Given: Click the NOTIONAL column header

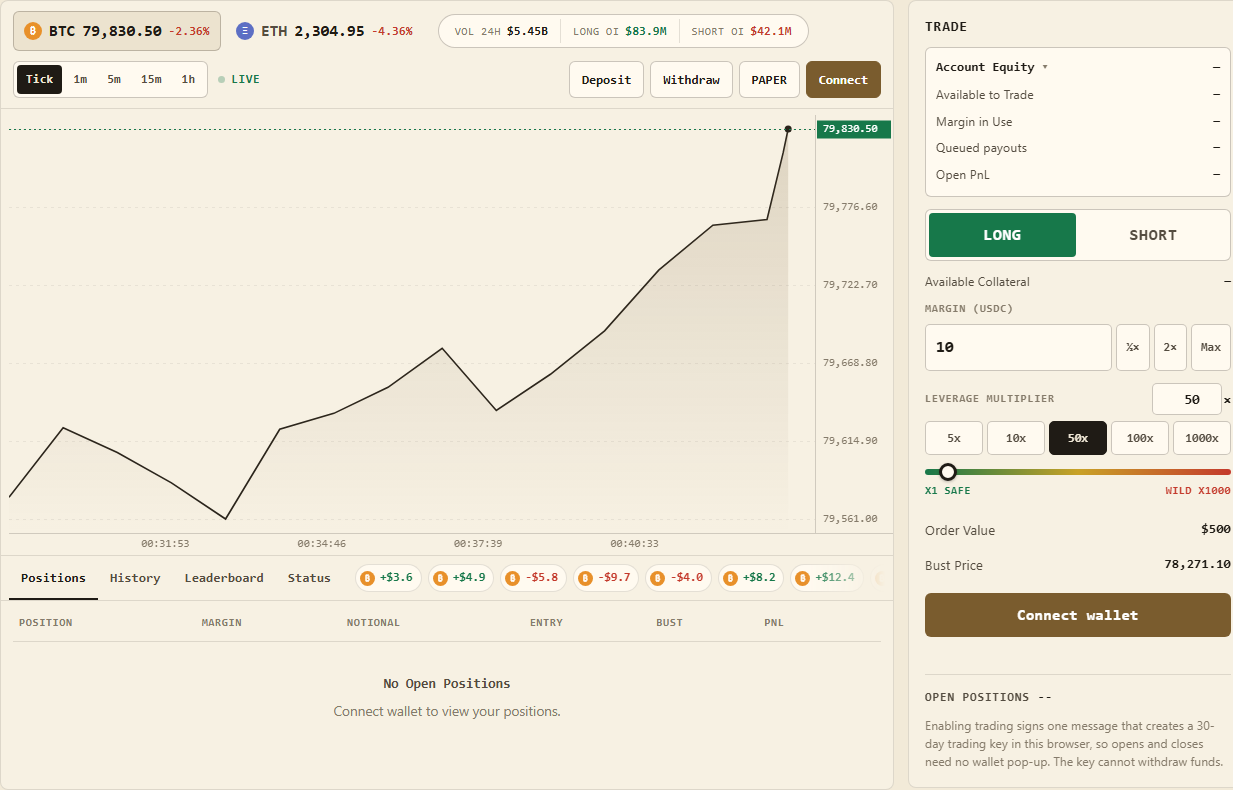Looking at the screenshot, I should pos(373,622).
